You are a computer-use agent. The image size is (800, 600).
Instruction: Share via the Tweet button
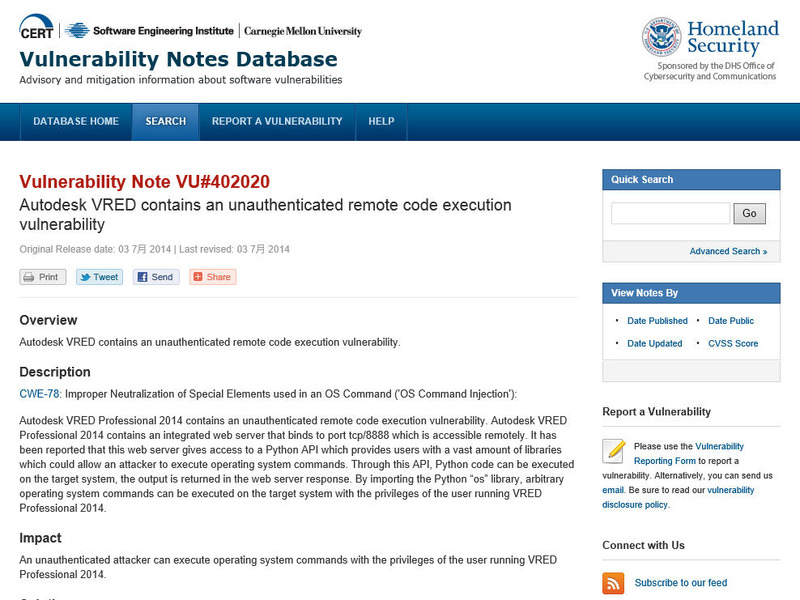pos(100,277)
